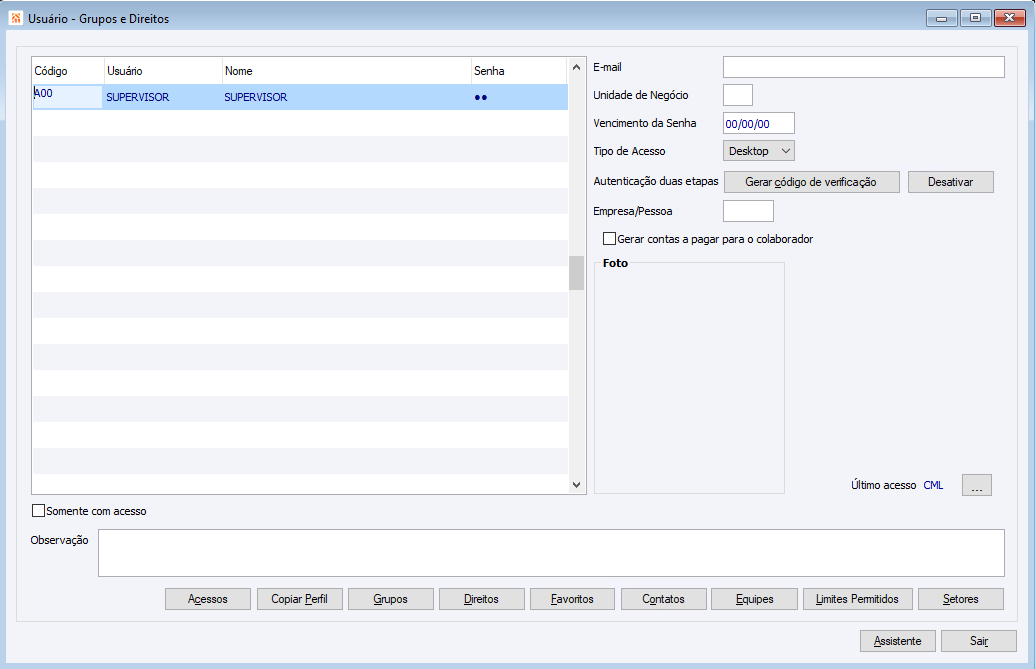Open the Direitos button
Screen dimensions: 1035x669
pyautogui.click(x=482, y=599)
